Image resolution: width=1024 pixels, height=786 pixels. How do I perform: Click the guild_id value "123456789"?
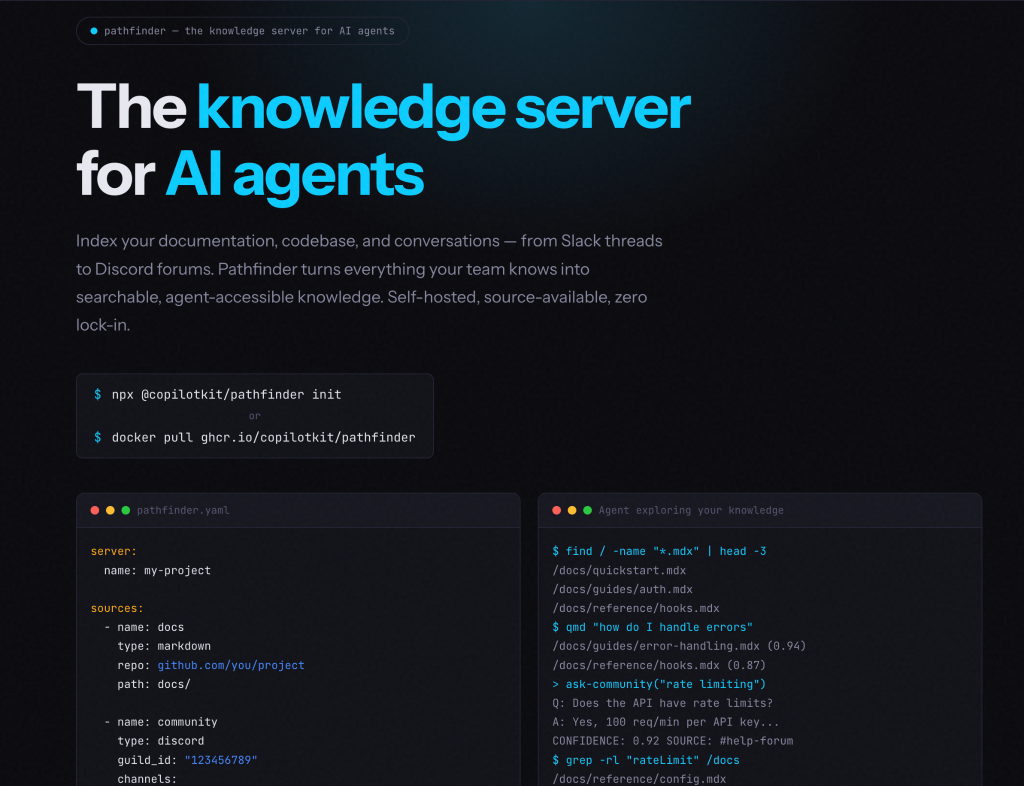221,760
